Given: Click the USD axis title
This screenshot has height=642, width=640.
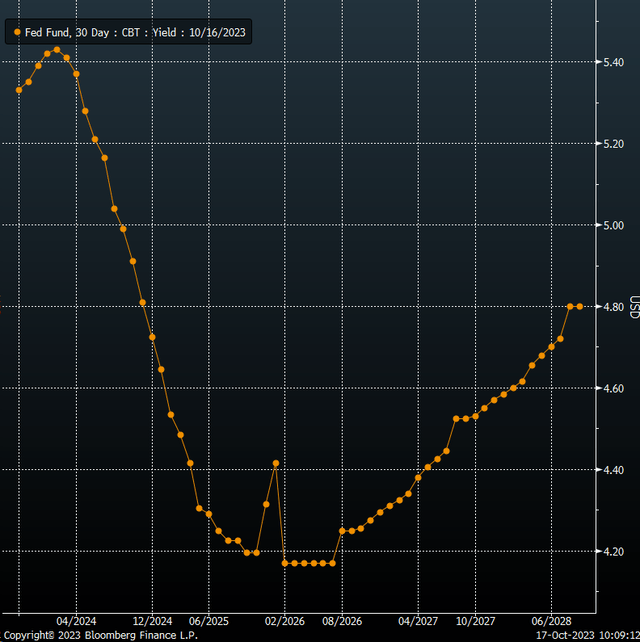Looking at the screenshot, I should (633, 306).
